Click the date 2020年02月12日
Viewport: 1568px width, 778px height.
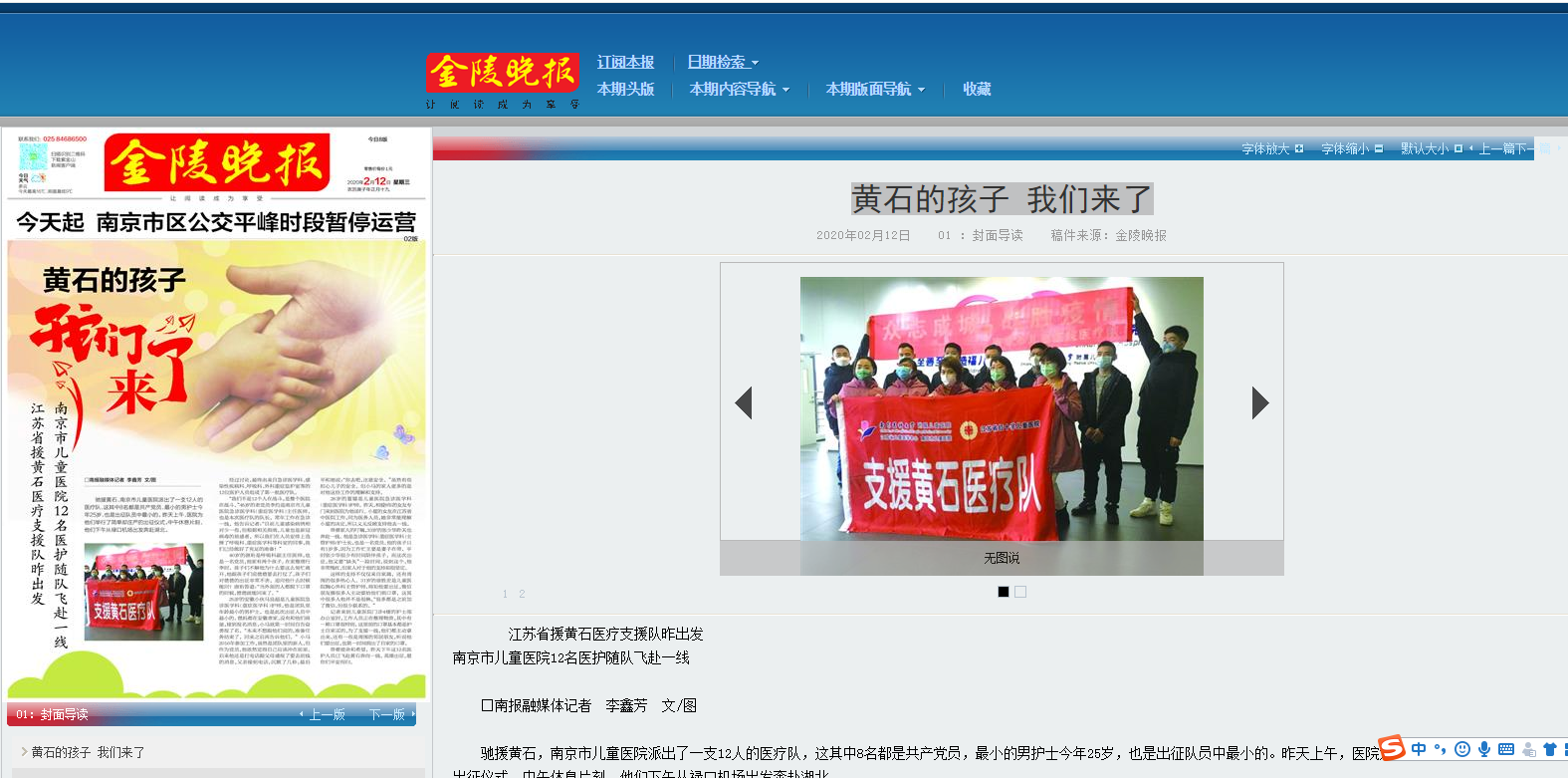click(x=863, y=236)
